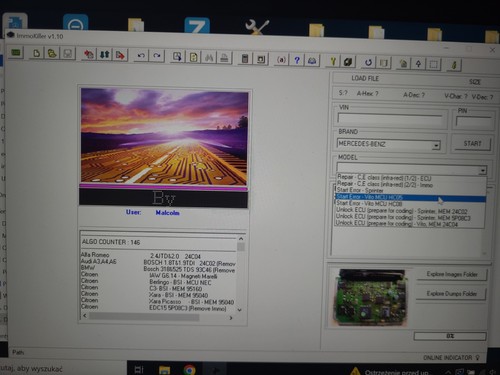The height and width of the screenshot is (375, 500).
Task: Choose Start Error - Vito MCU HC08
Action: click(369, 203)
